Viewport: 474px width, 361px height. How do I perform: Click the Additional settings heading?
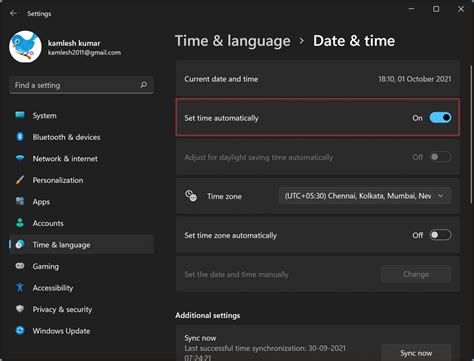tap(208, 315)
